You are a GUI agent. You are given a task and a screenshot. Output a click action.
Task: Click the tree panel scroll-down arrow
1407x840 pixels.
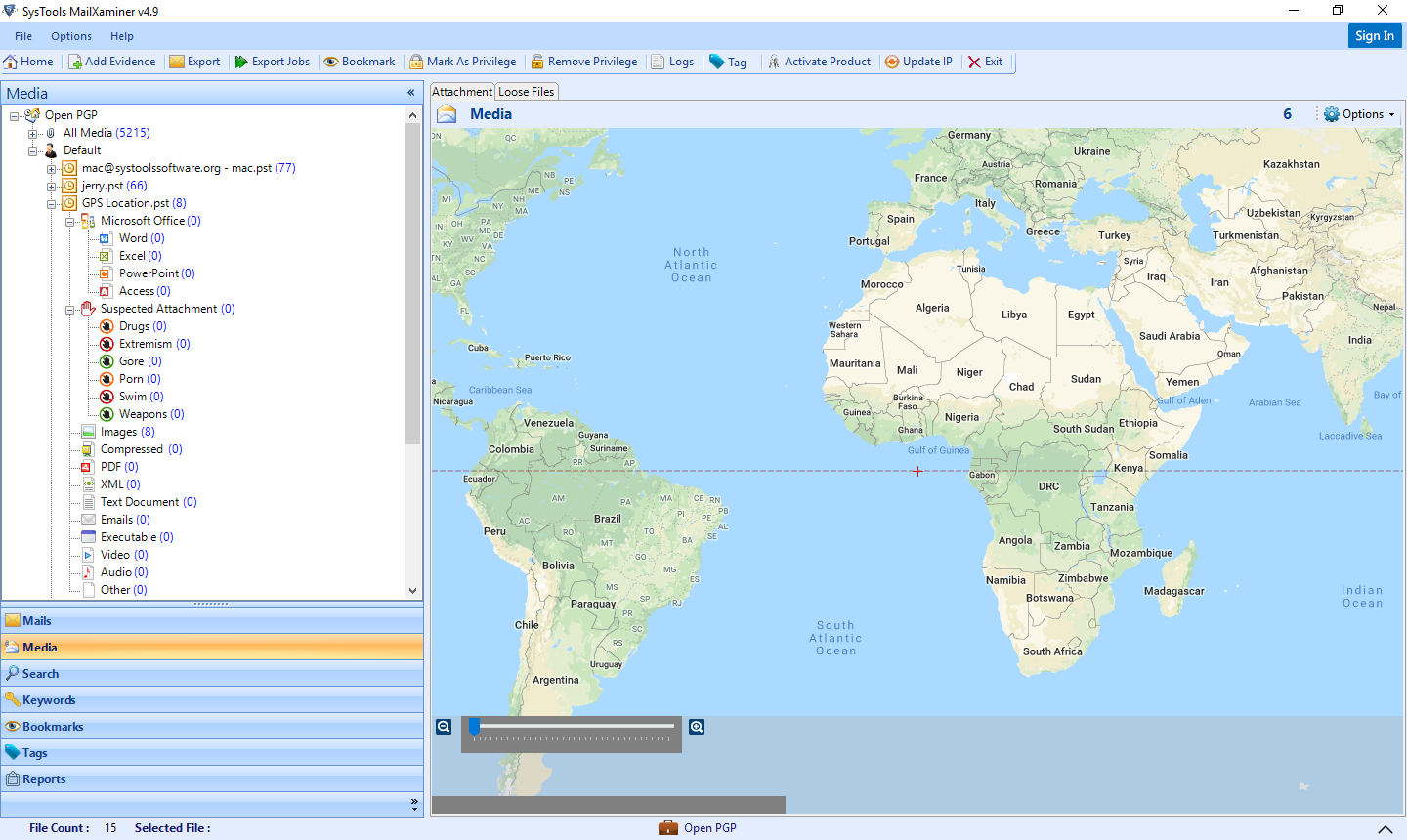[x=412, y=591]
